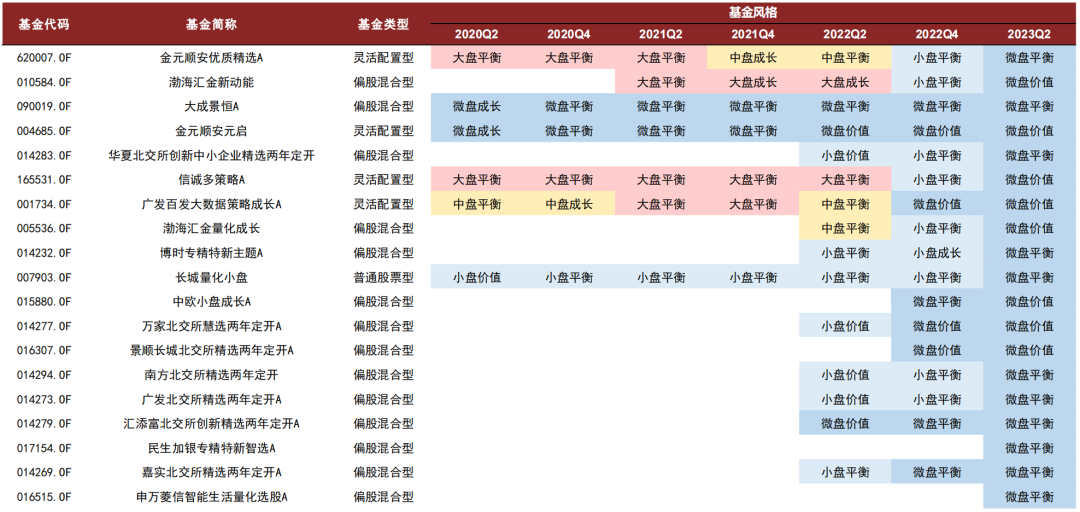Viewport: 1080px width, 512px height.
Task: Select fund name 金元顺安优质精选A
Action: coord(212,58)
